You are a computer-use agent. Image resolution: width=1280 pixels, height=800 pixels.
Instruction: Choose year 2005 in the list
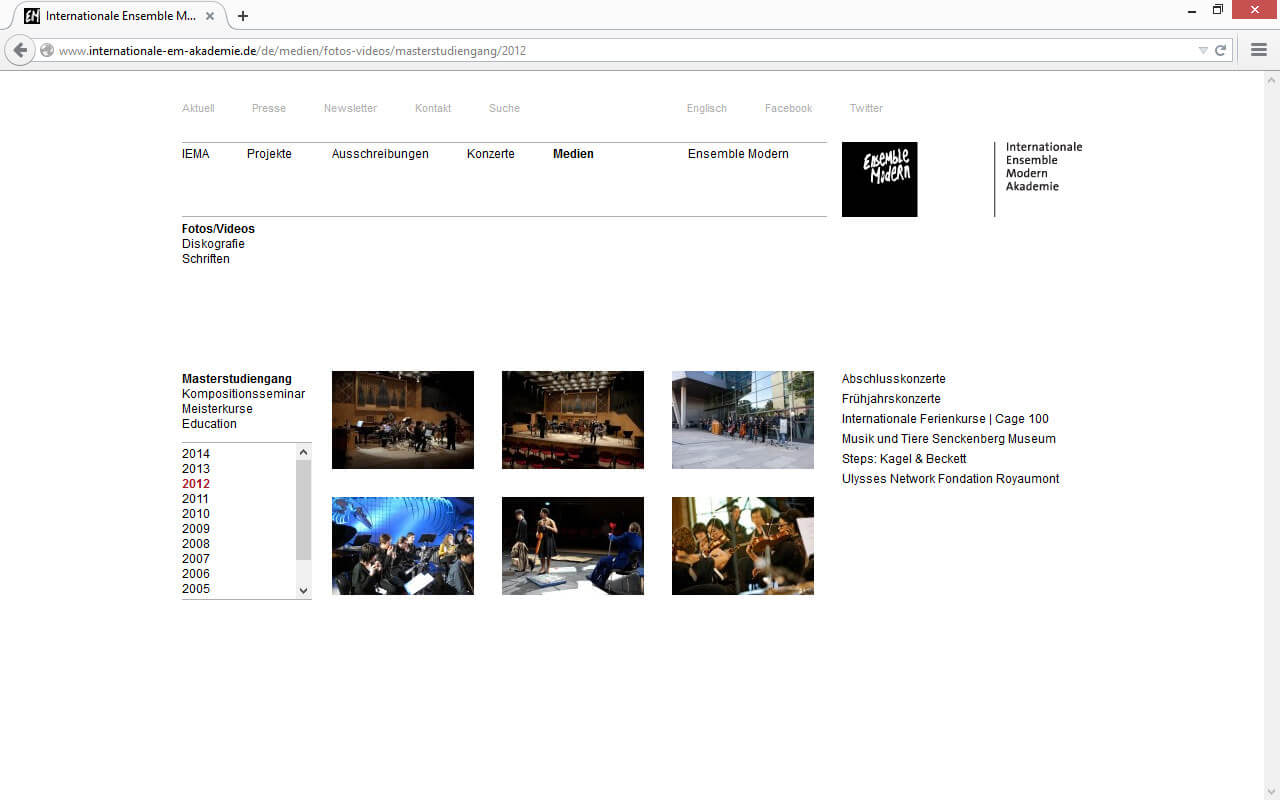pos(196,589)
